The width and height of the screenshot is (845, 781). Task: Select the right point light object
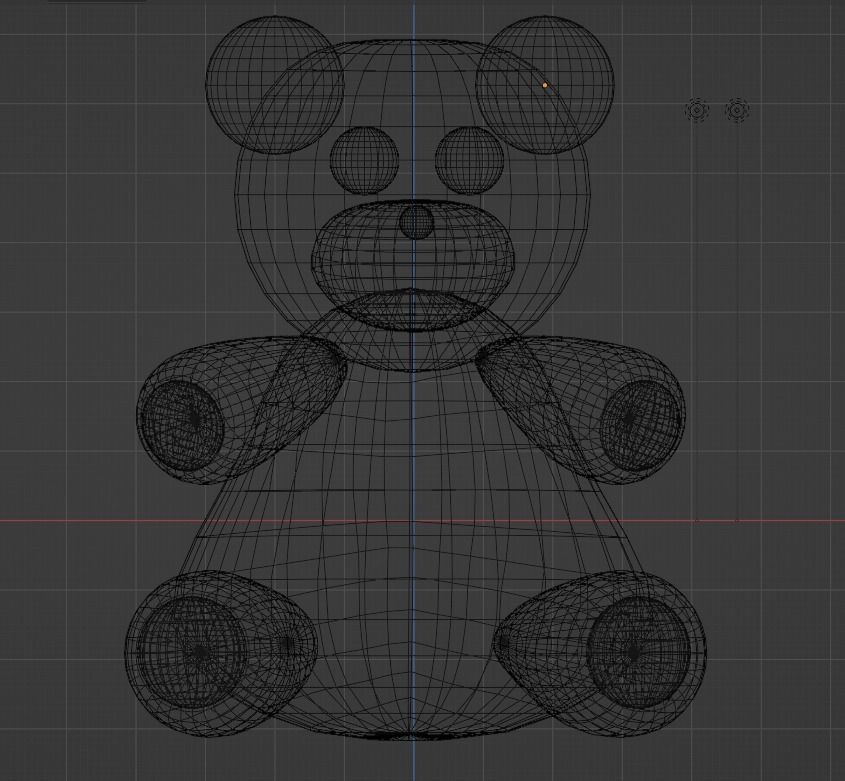737,110
